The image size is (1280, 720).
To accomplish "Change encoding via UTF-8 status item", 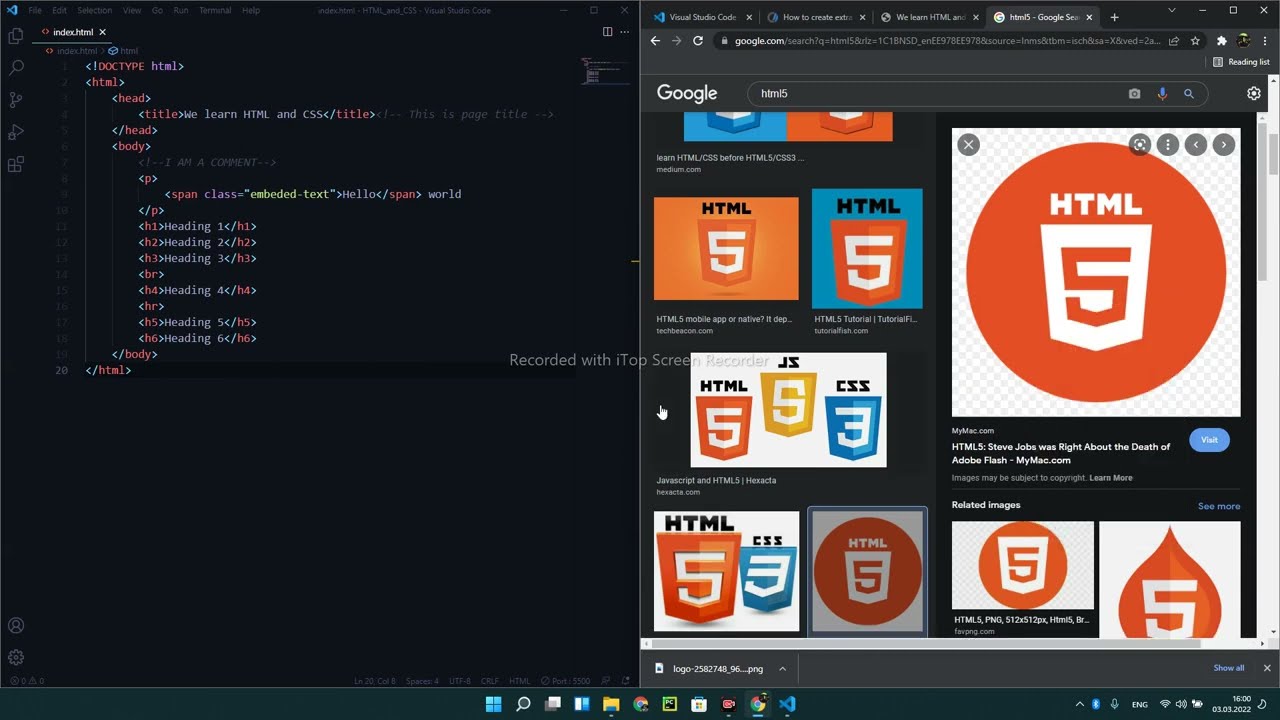I will 460,681.
